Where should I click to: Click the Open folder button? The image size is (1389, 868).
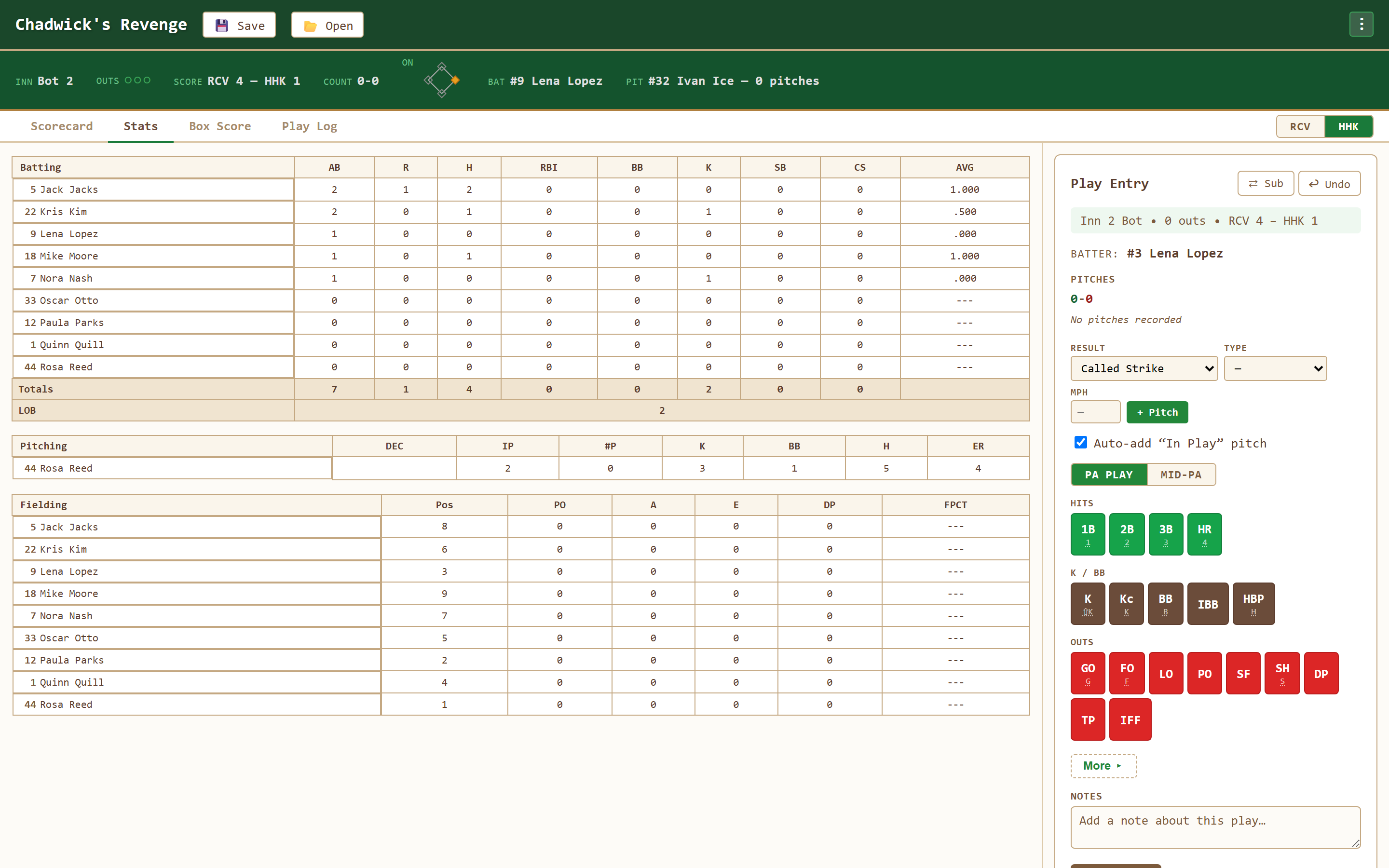[327, 25]
